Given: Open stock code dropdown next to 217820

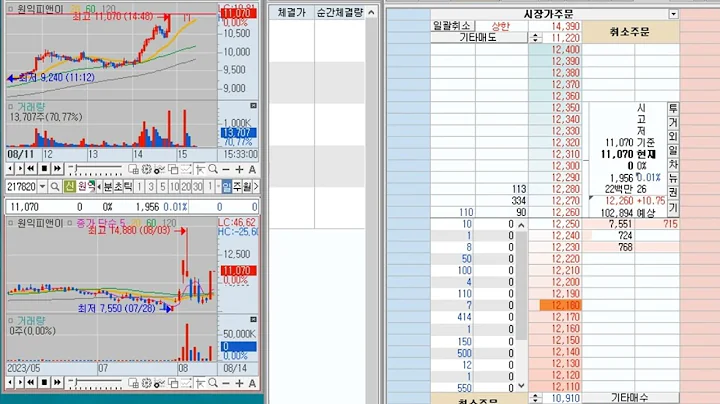Looking at the screenshot, I should [42, 186].
